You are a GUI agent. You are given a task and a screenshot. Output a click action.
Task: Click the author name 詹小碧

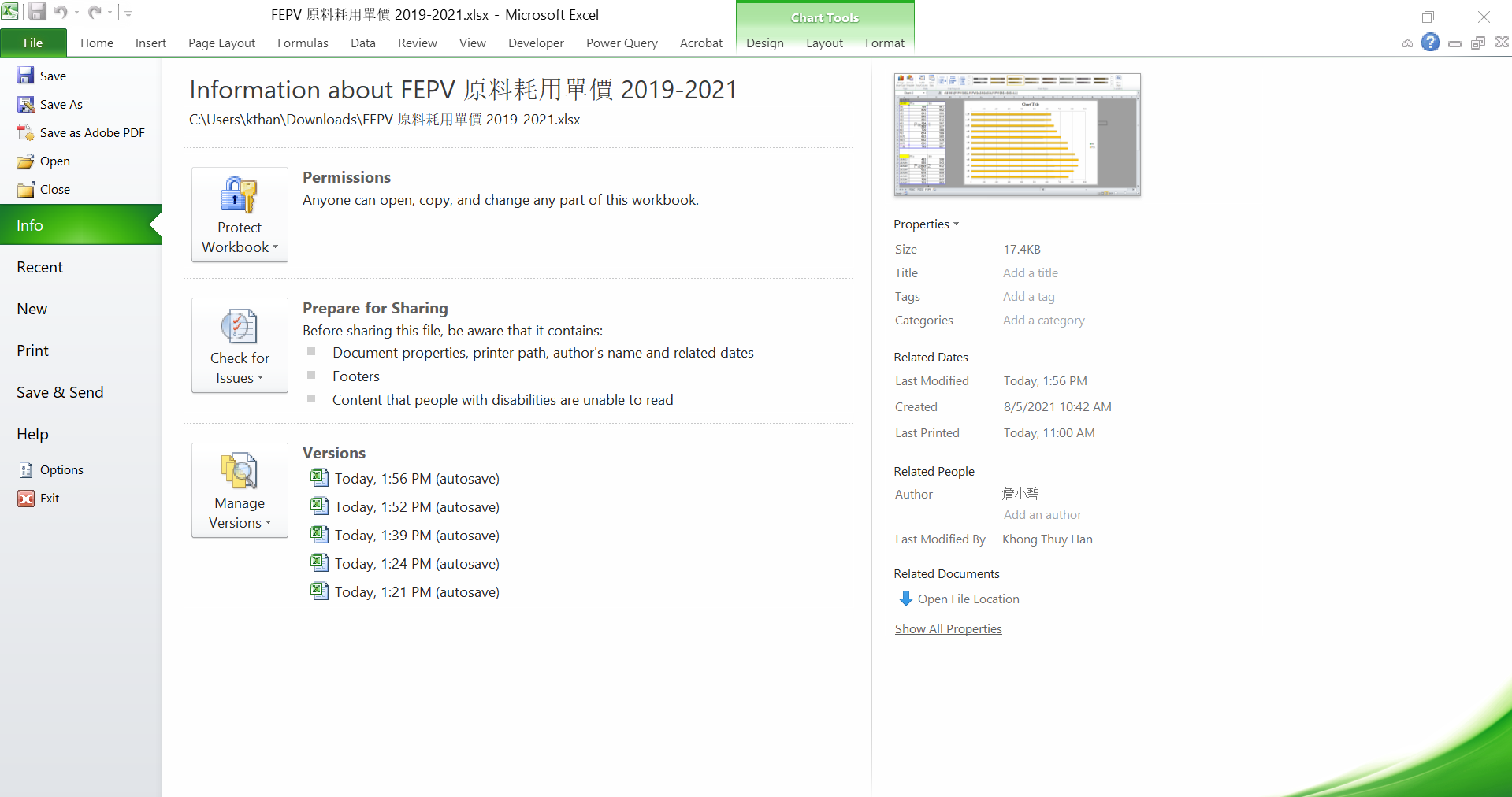(x=1020, y=494)
